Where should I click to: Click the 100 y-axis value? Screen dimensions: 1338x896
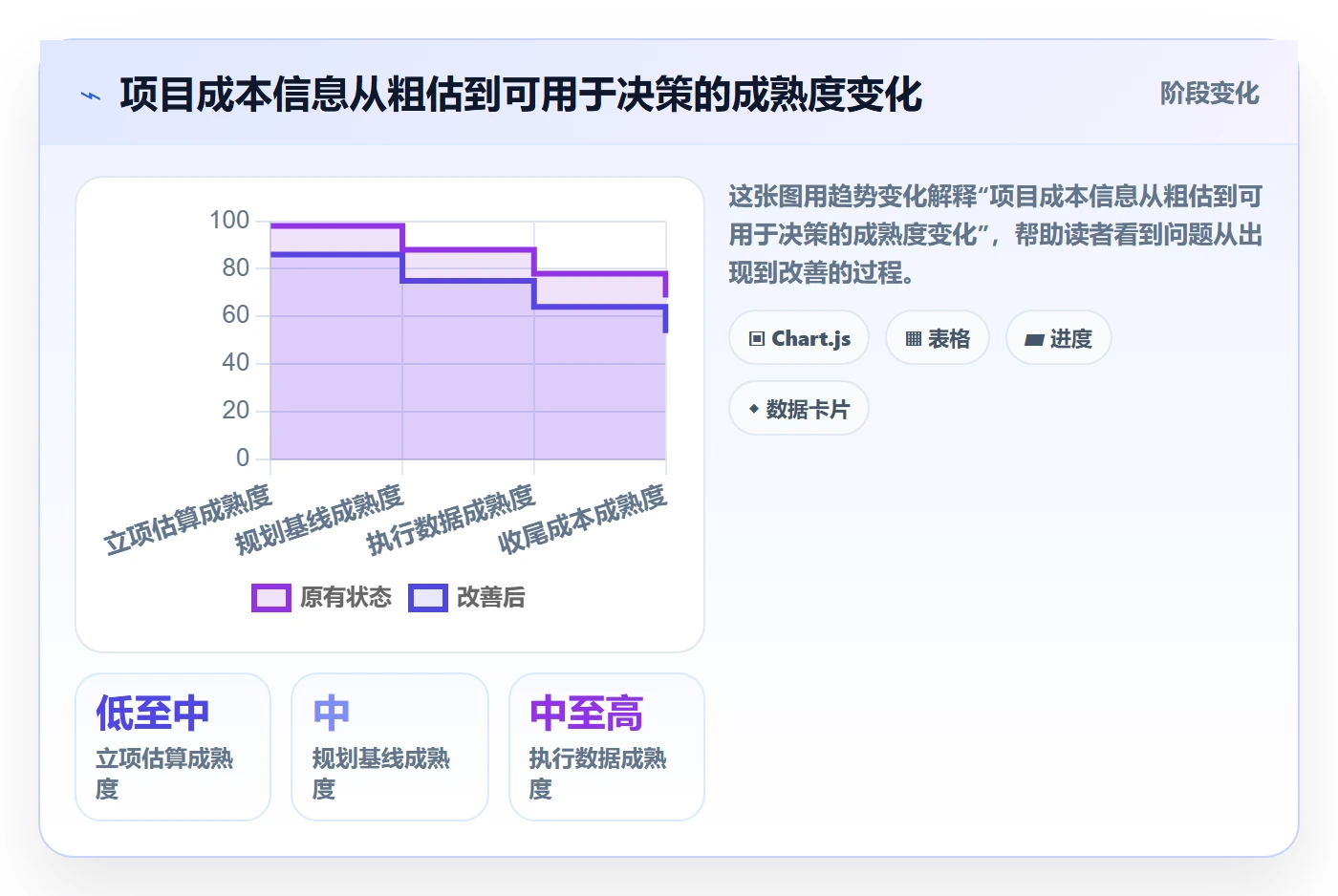pyautogui.click(x=229, y=221)
